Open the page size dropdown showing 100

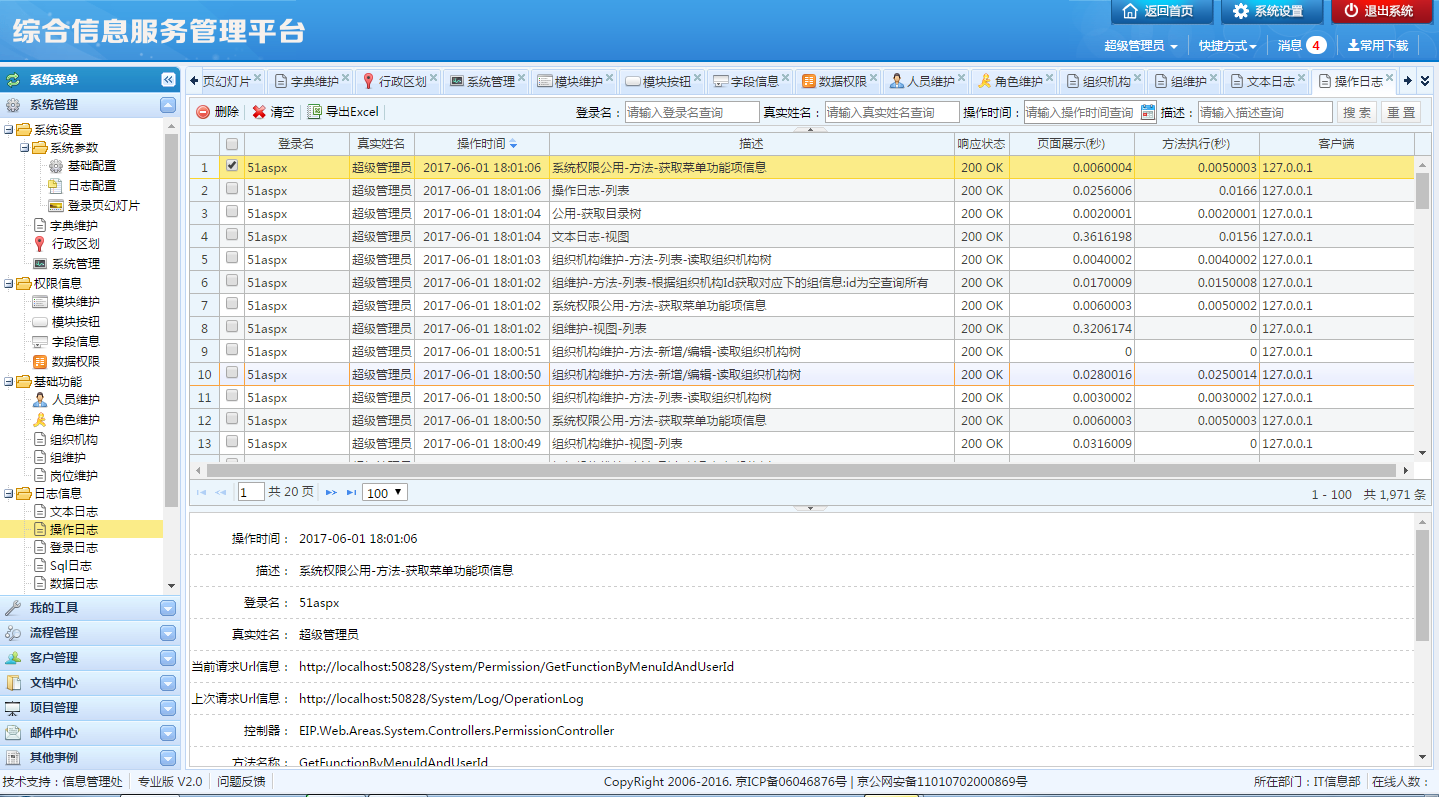point(385,493)
